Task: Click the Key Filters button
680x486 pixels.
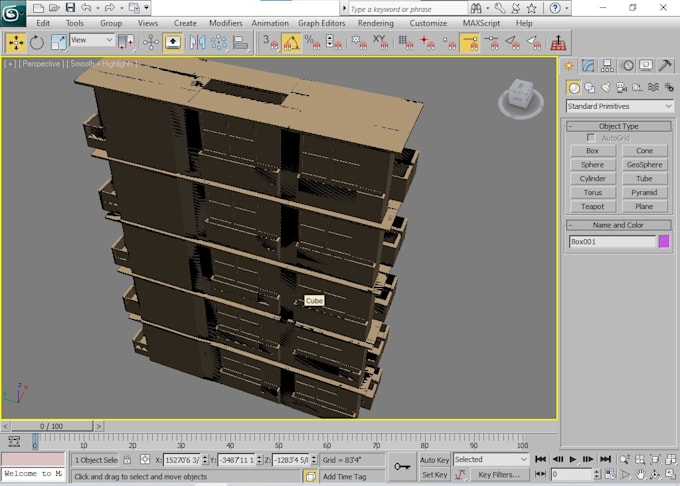Action: pyautogui.click(x=498, y=475)
